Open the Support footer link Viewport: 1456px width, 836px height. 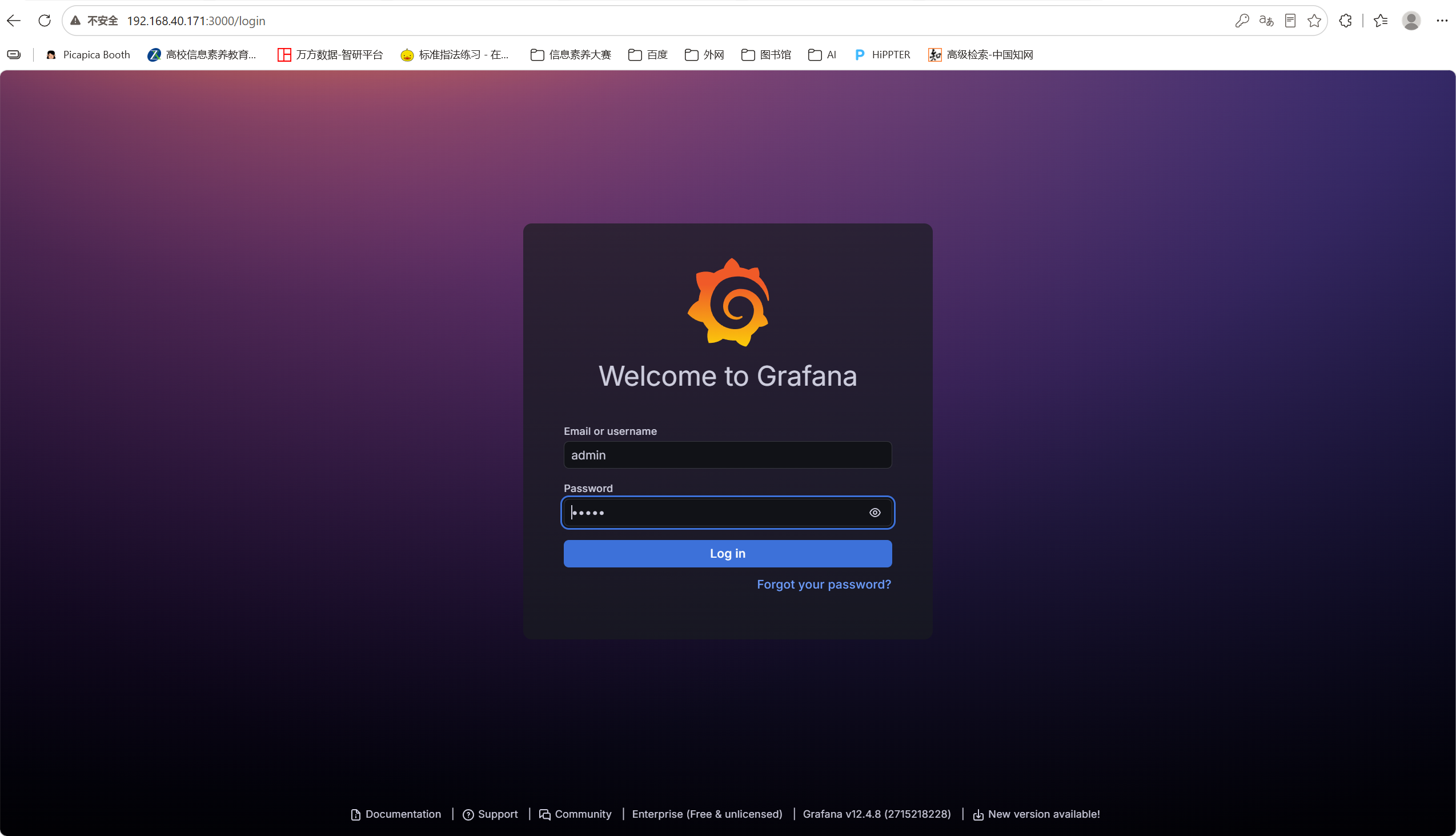click(x=490, y=814)
